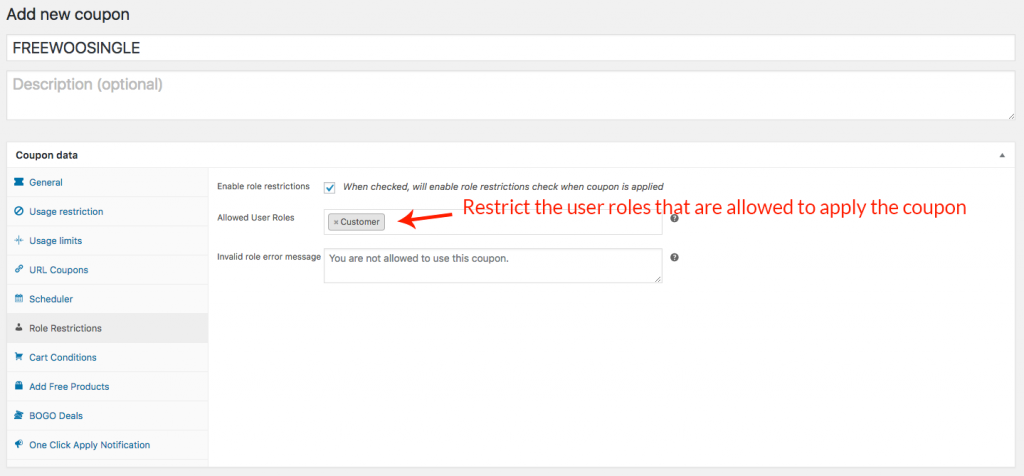Open the General tab
The height and width of the screenshot is (476, 1024).
coord(108,182)
